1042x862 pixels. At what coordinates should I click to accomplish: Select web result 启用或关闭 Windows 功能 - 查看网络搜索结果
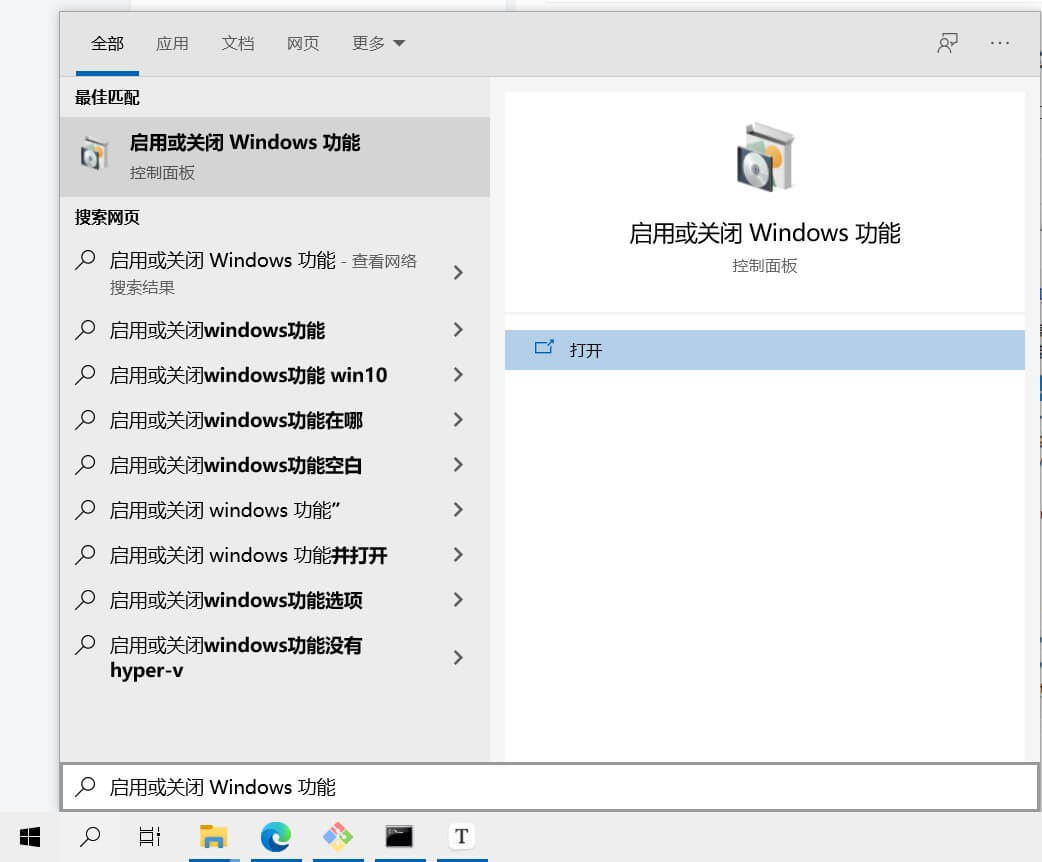coord(275,272)
